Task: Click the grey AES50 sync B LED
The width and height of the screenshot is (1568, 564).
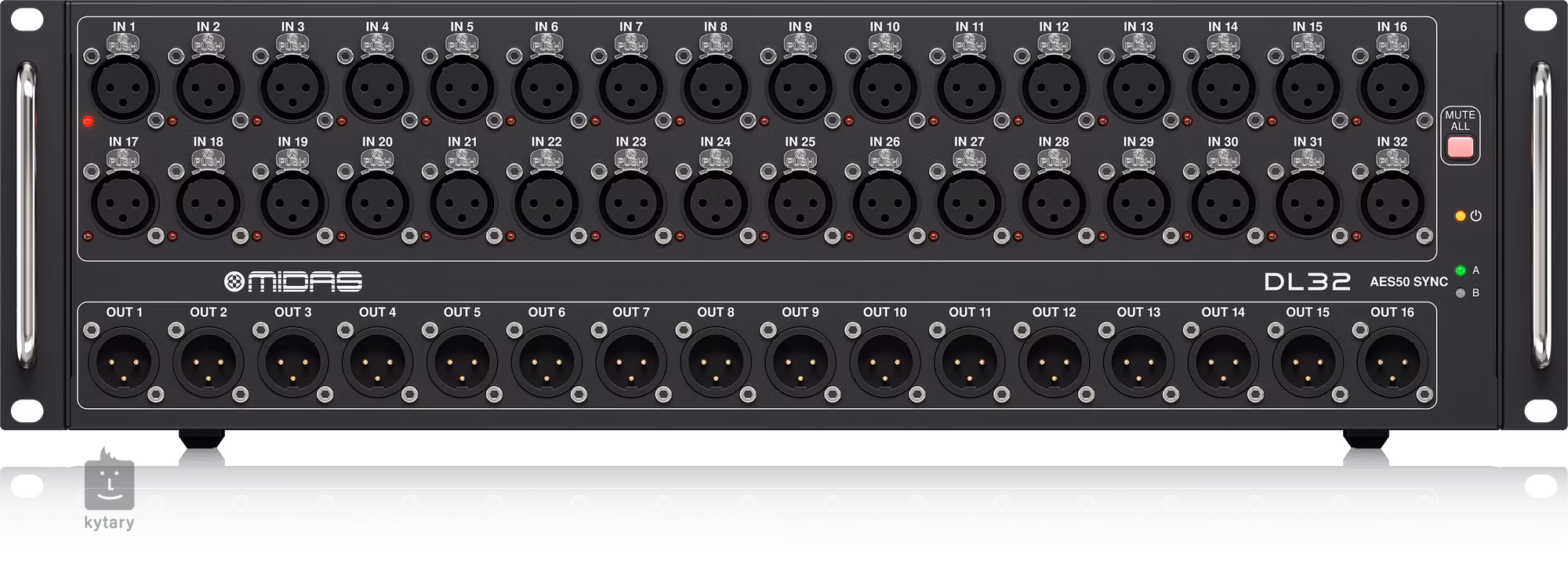Action: click(x=1460, y=293)
